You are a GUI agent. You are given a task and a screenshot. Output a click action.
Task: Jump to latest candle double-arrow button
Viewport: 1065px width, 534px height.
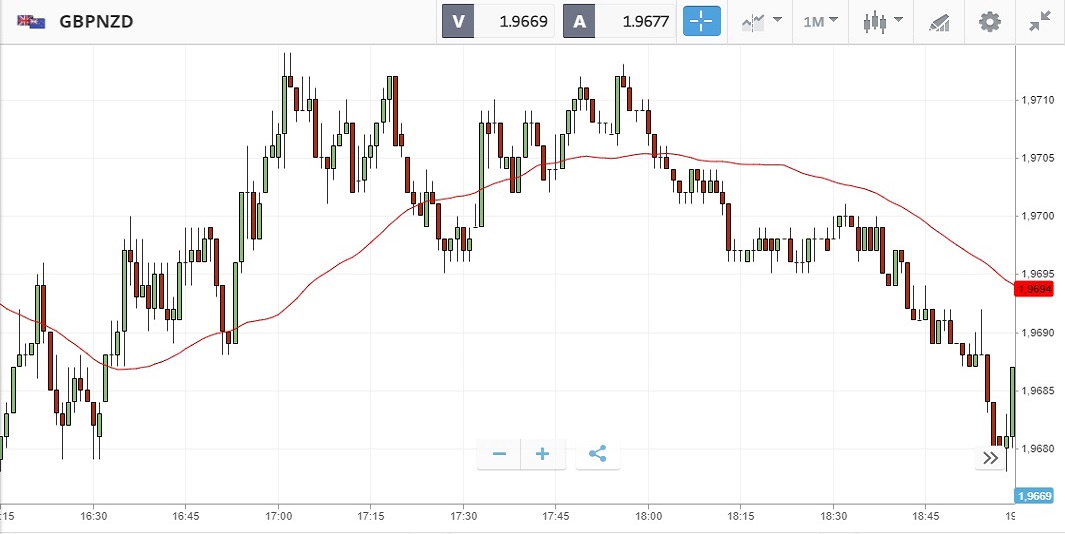click(990, 458)
